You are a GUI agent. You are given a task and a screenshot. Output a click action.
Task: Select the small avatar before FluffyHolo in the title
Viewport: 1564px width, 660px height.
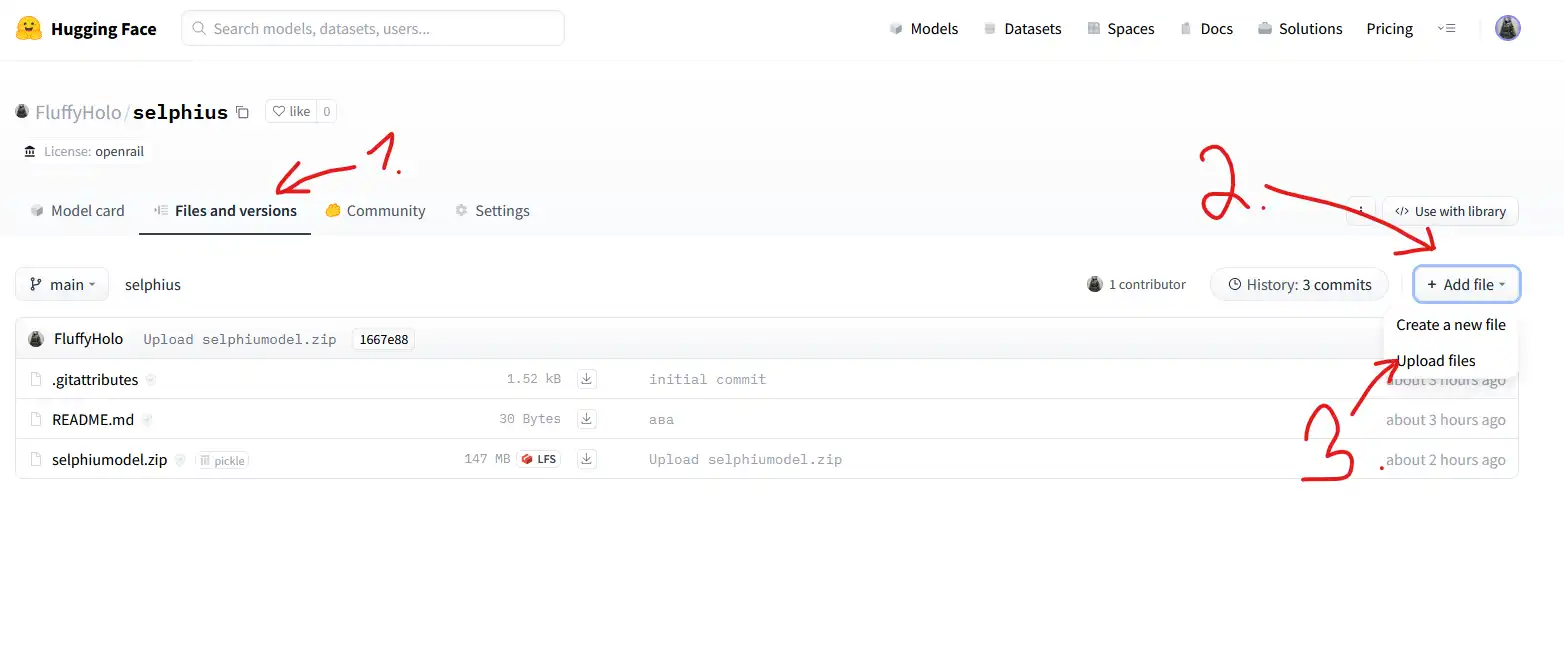tap(22, 112)
